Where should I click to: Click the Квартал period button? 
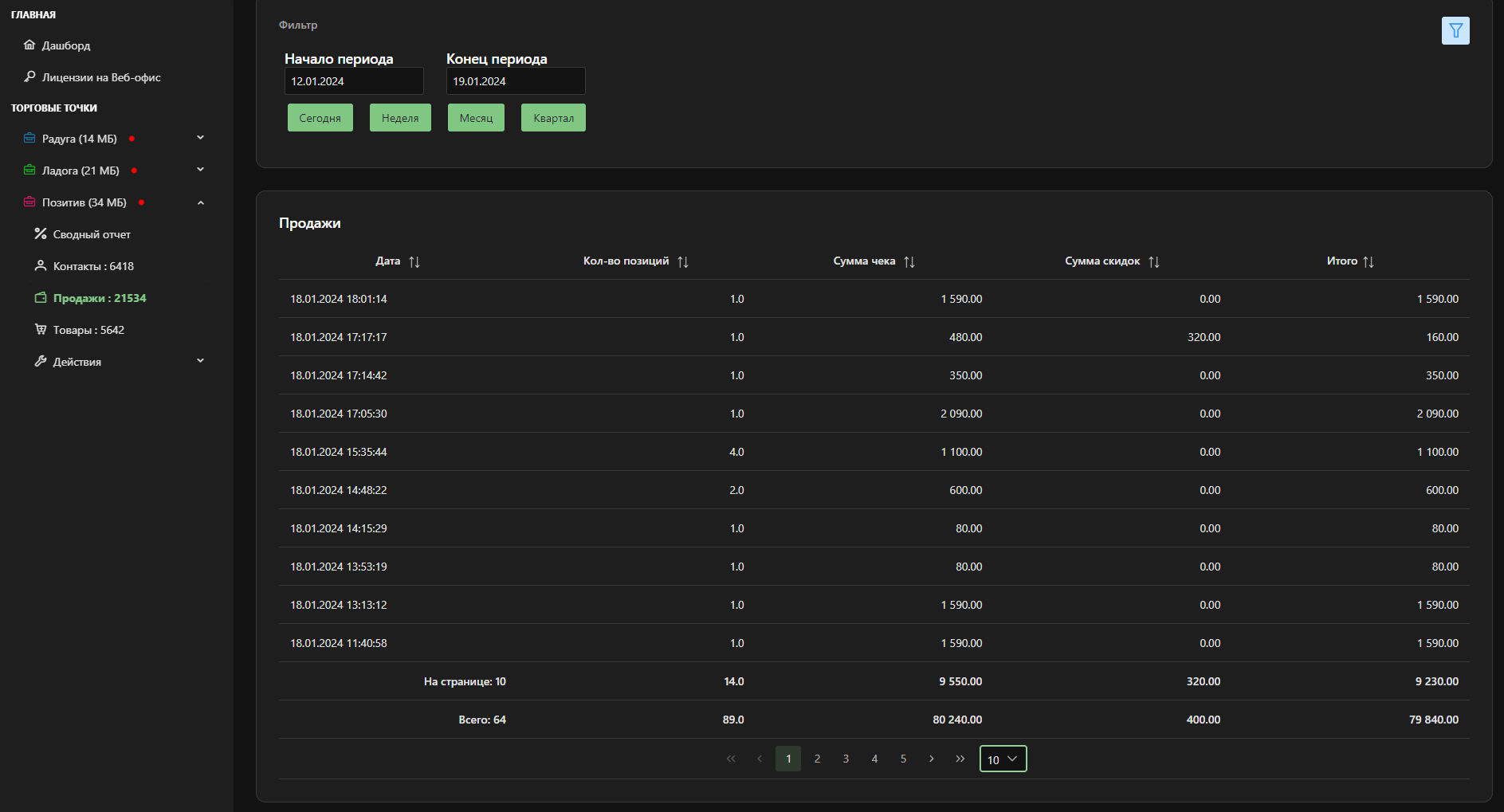coord(553,118)
